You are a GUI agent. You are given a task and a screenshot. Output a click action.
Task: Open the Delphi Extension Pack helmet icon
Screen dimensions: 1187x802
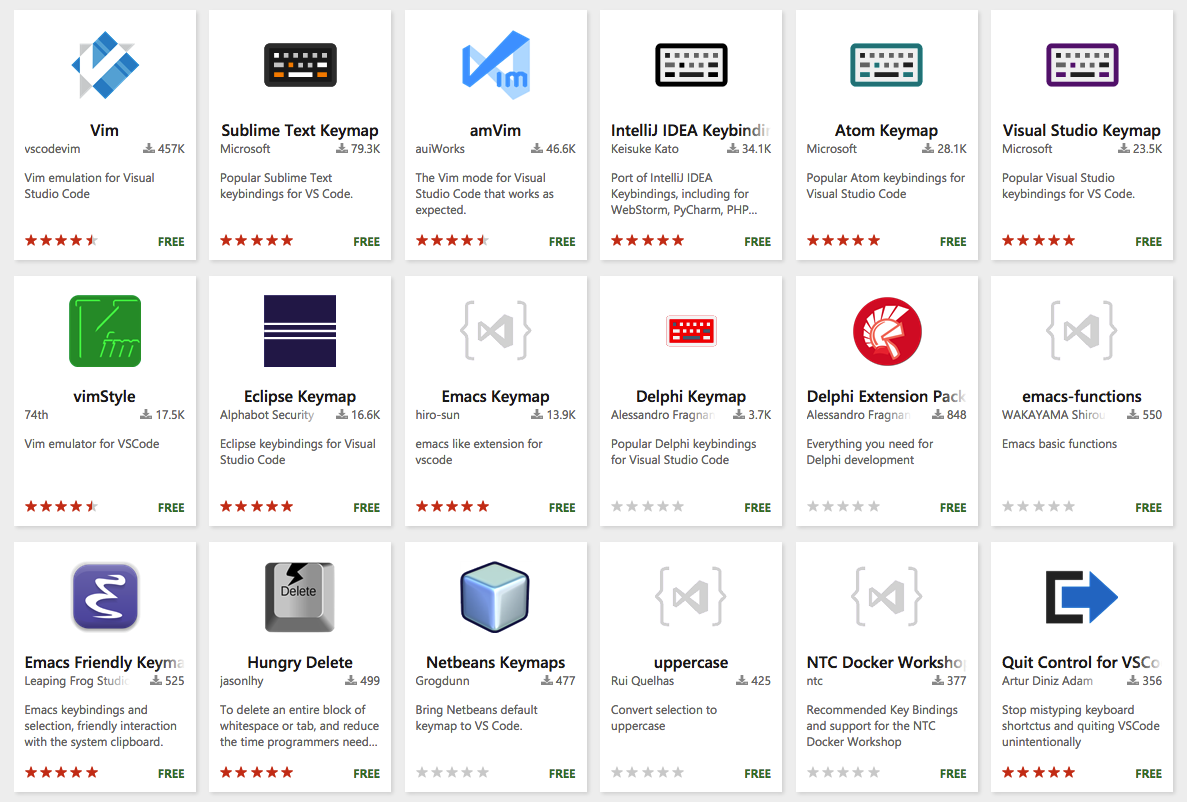[887, 331]
